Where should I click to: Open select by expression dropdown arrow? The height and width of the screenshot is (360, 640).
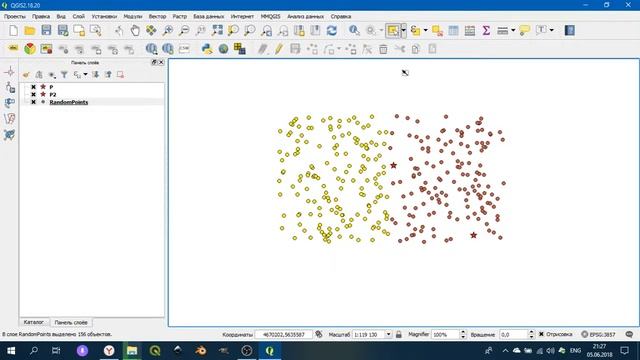coord(425,31)
